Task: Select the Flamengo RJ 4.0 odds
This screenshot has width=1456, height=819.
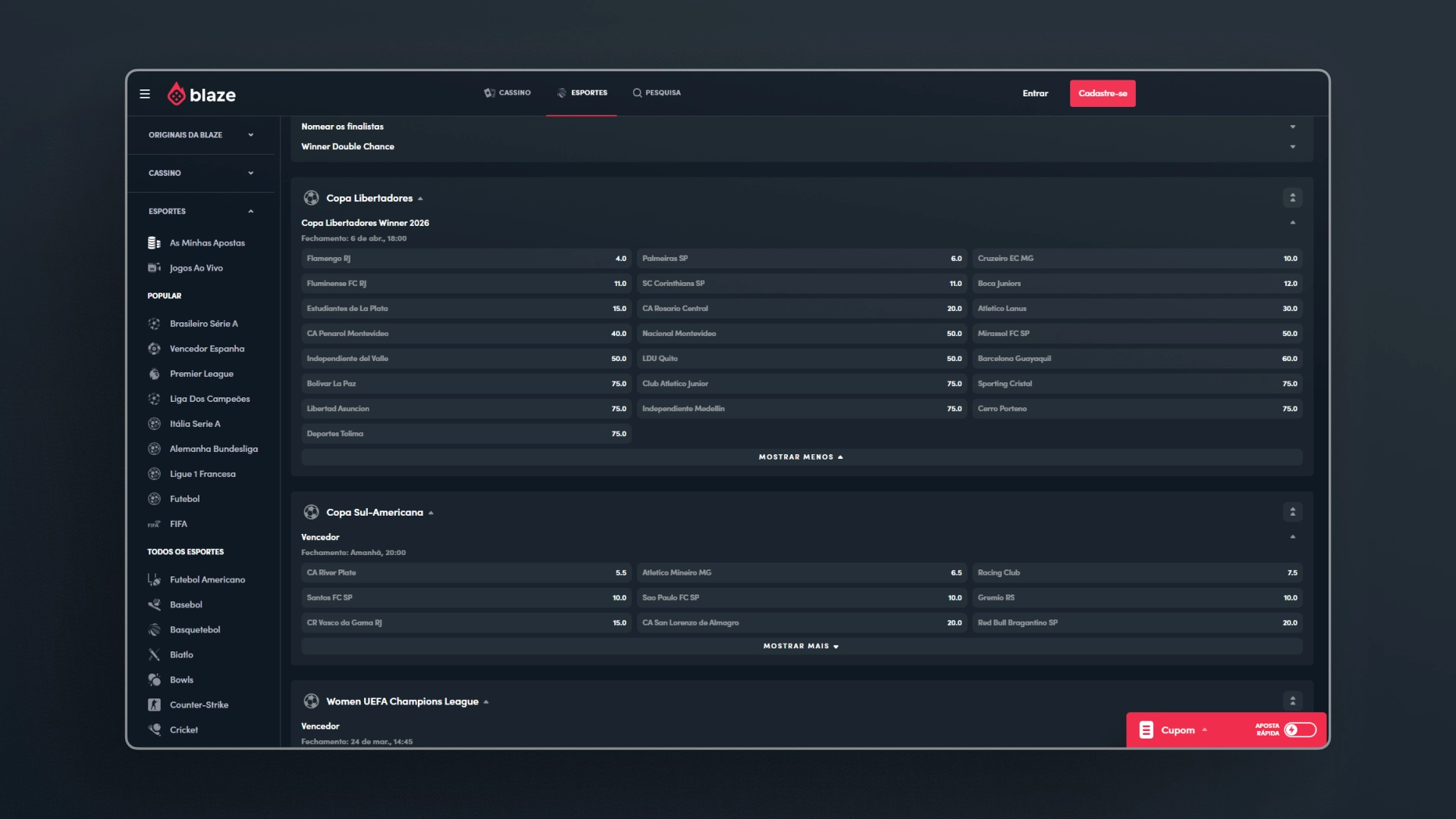Action: pyautogui.click(x=466, y=259)
